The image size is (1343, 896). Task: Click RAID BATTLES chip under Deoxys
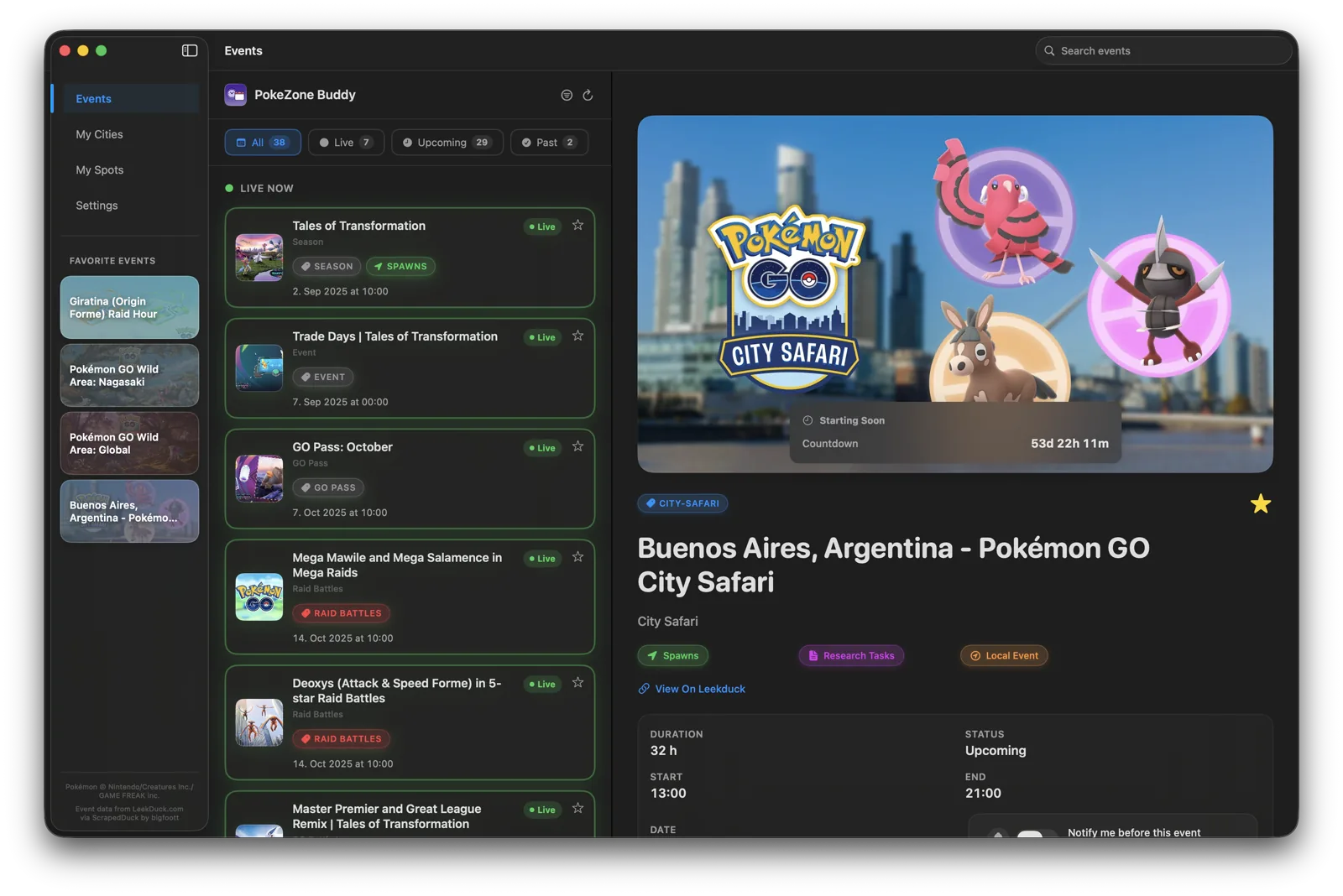click(341, 739)
